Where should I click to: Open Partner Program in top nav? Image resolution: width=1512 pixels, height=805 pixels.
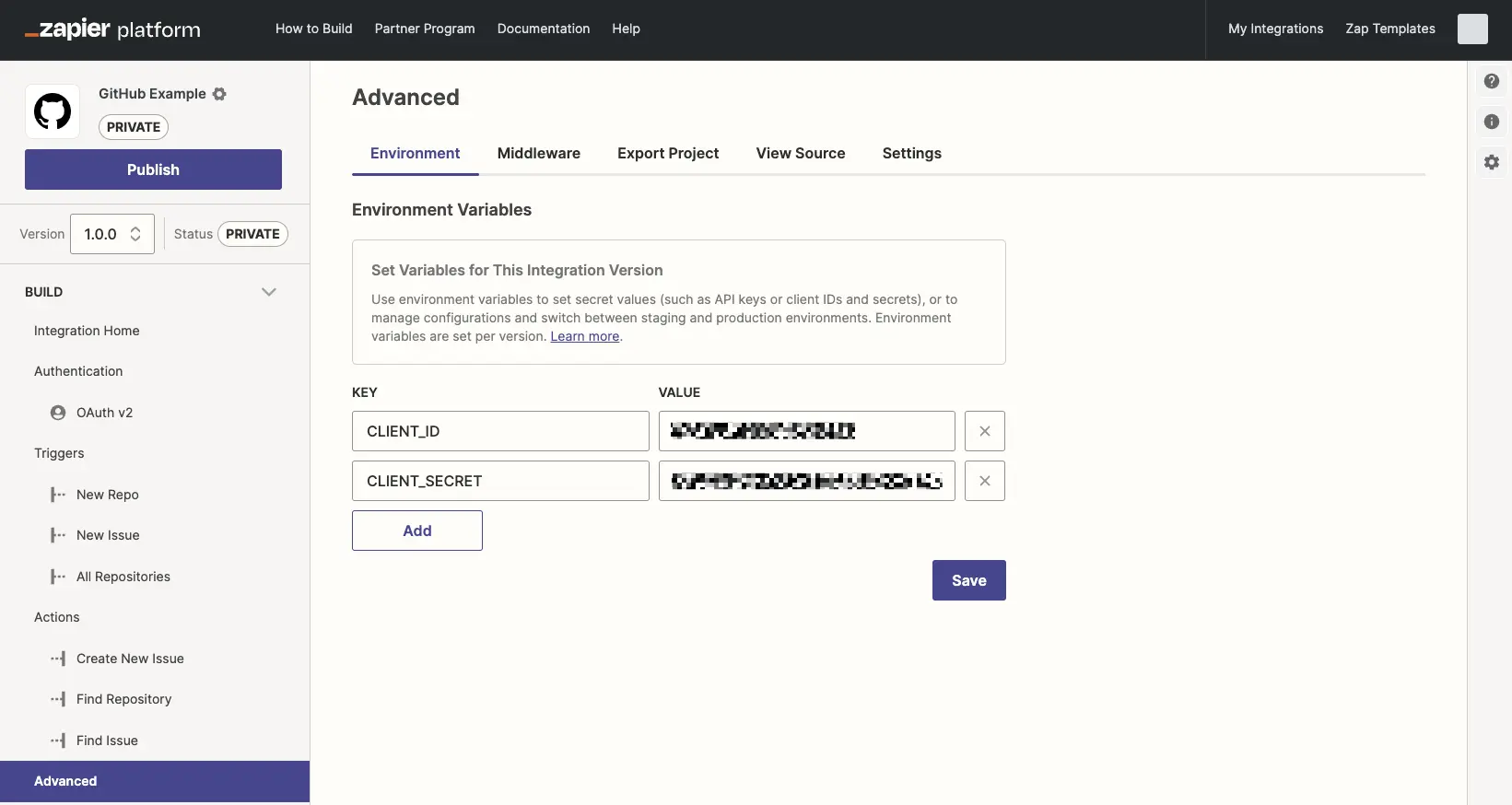click(x=425, y=29)
